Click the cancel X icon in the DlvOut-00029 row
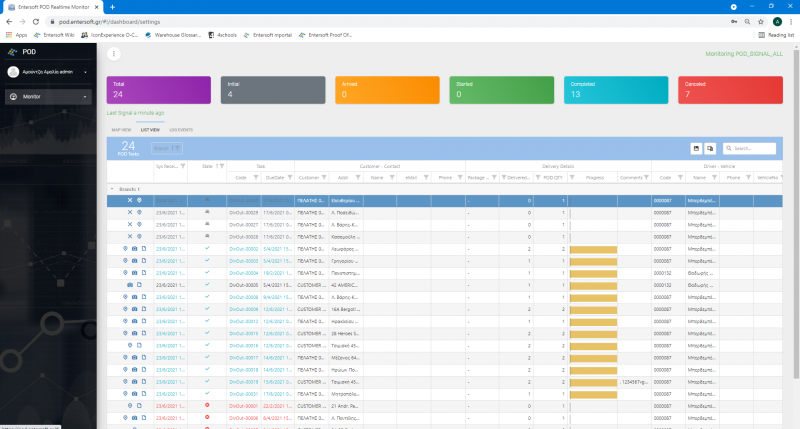This screenshot has width=800, height=429. [x=130, y=212]
